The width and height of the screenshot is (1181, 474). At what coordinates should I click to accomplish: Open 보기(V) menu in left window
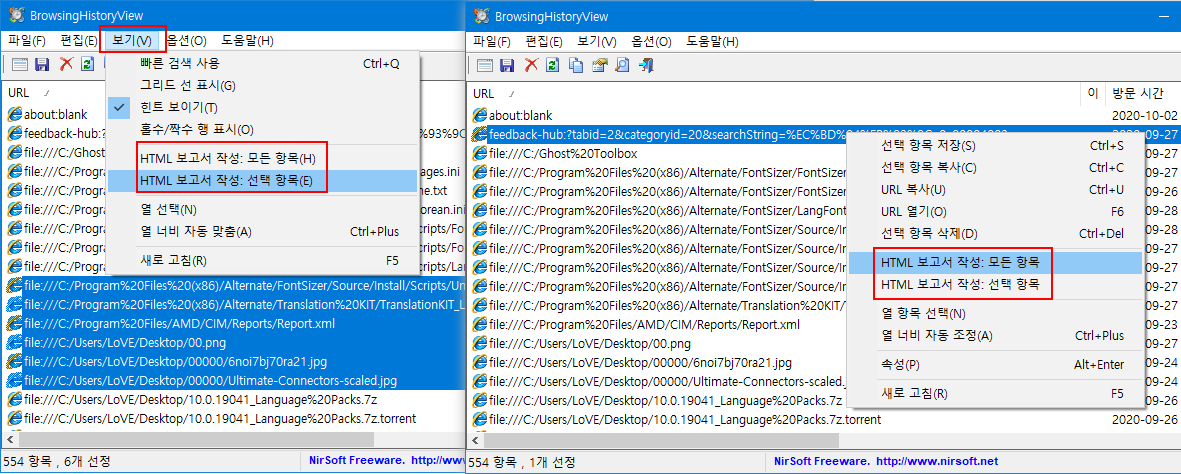[x=132, y=40]
